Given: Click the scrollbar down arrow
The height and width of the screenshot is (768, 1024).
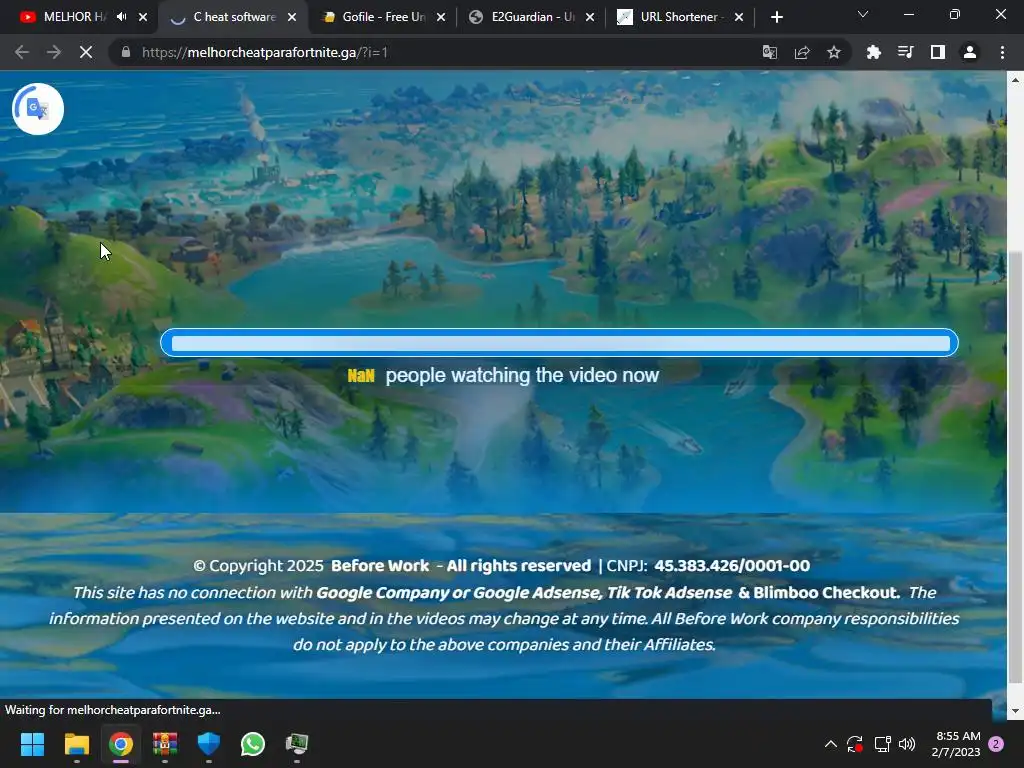Looking at the screenshot, I should point(1016,711).
